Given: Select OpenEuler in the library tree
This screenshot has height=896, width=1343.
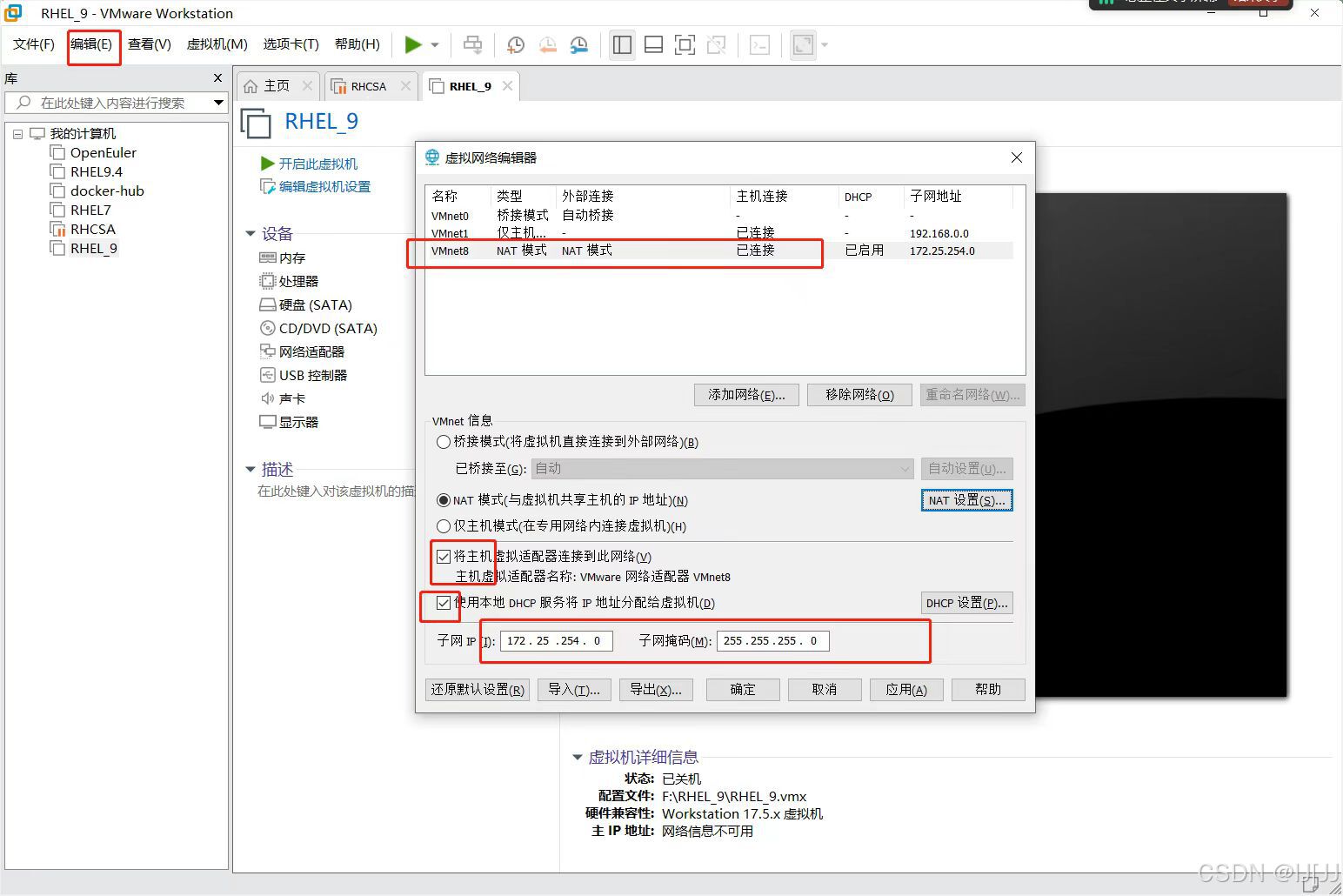Looking at the screenshot, I should [104, 153].
